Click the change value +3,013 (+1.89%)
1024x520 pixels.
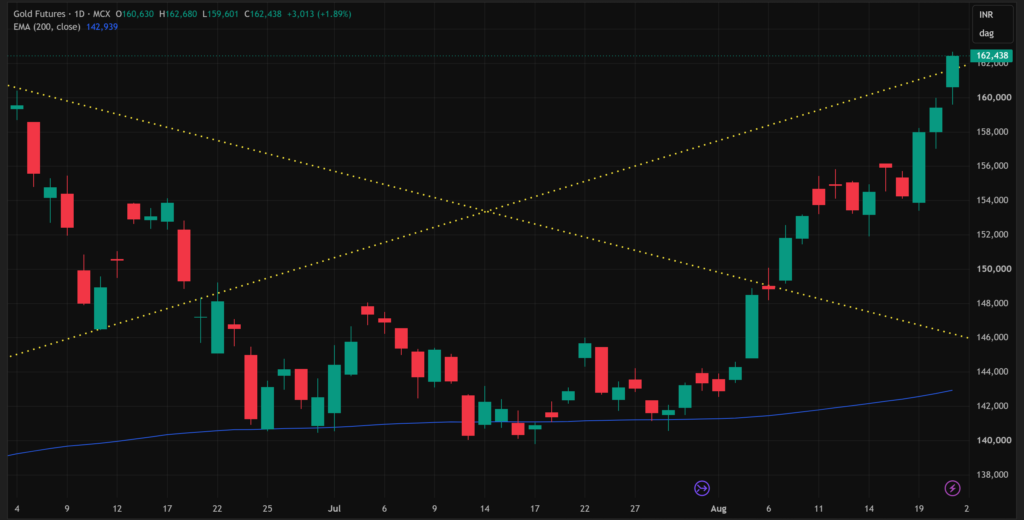pyautogui.click(x=319, y=14)
